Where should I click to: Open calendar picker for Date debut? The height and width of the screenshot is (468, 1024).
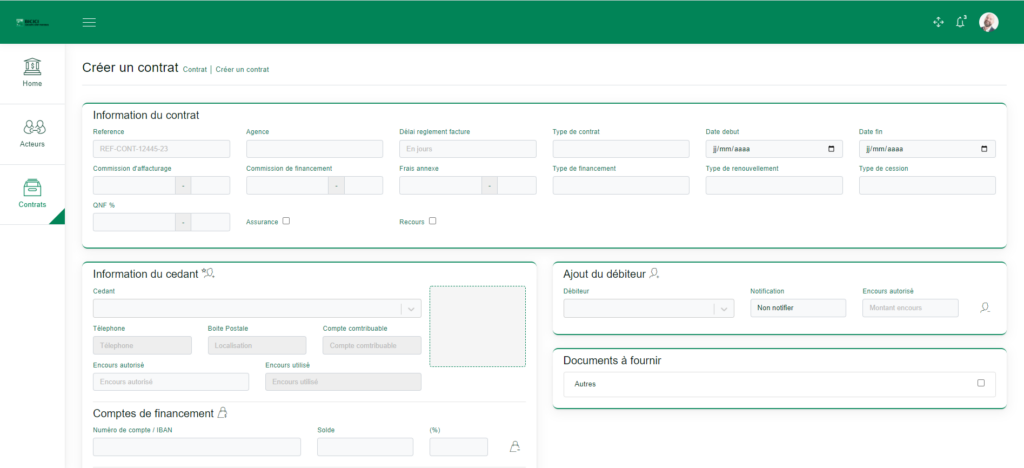click(831, 149)
